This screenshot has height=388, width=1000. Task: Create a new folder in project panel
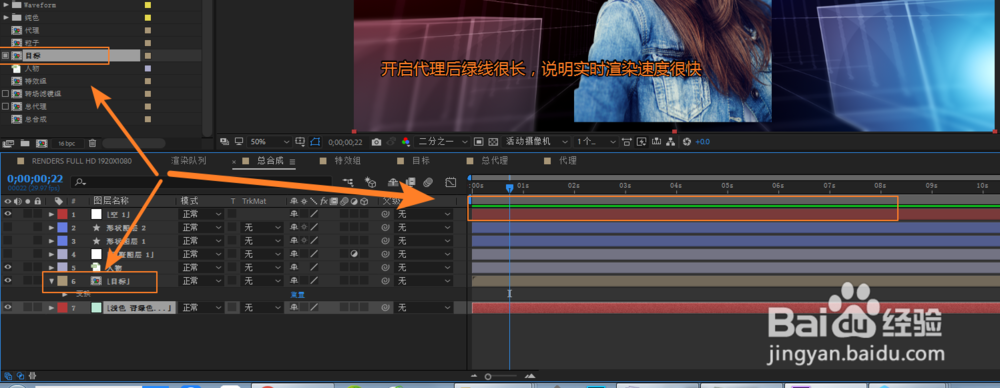tap(24, 143)
